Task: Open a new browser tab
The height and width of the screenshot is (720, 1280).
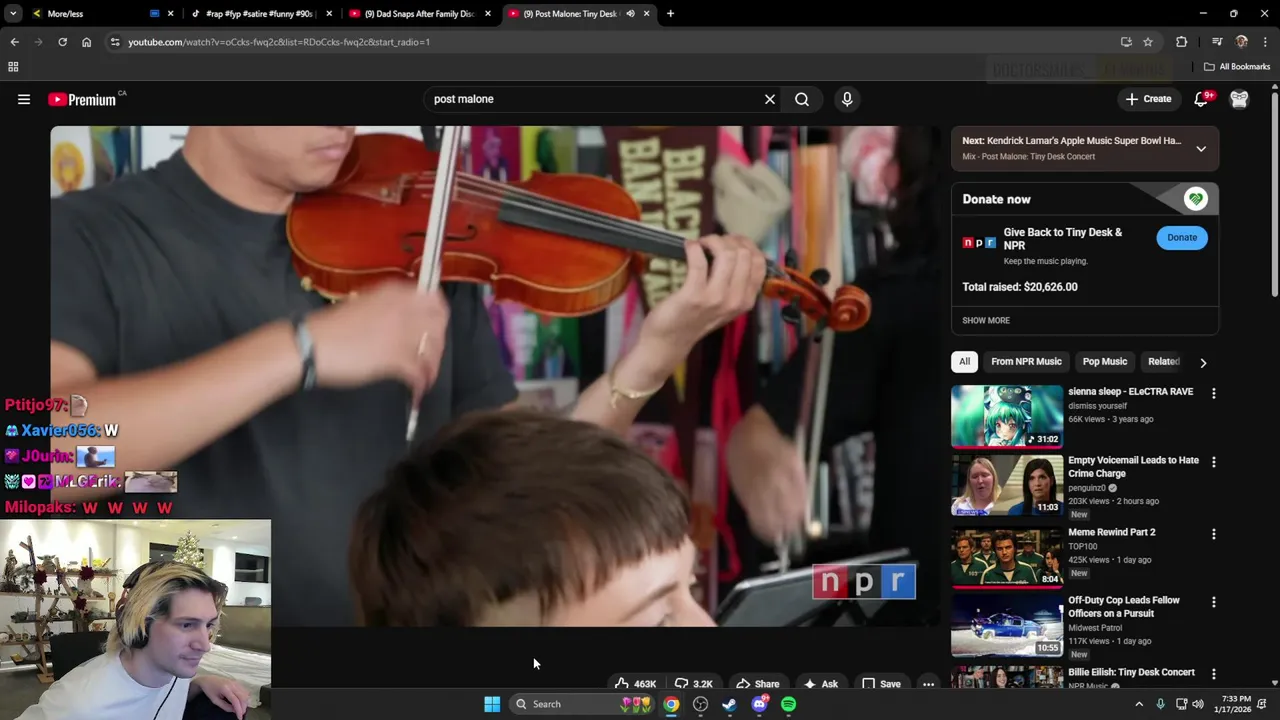Action: point(670,14)
